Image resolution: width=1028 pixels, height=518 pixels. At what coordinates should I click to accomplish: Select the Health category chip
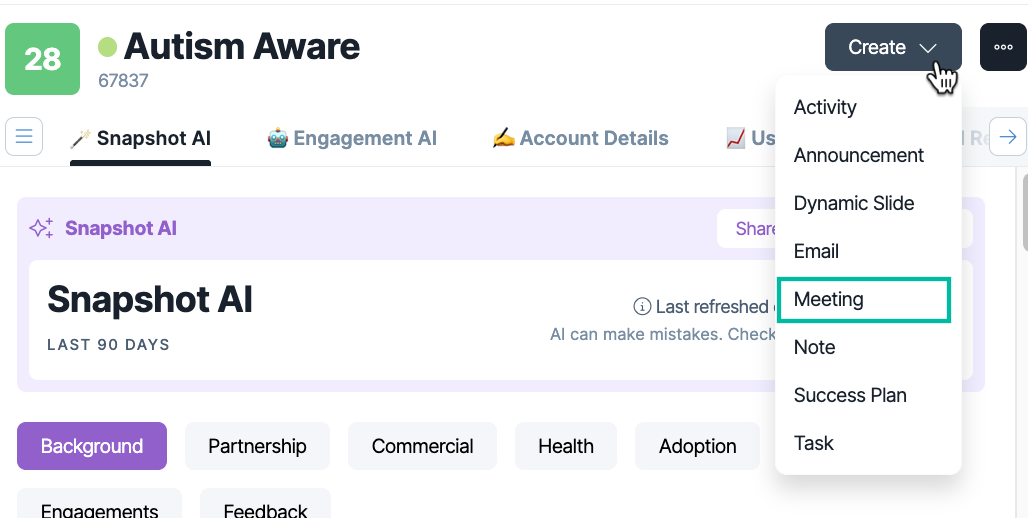[x=566, y=446]
